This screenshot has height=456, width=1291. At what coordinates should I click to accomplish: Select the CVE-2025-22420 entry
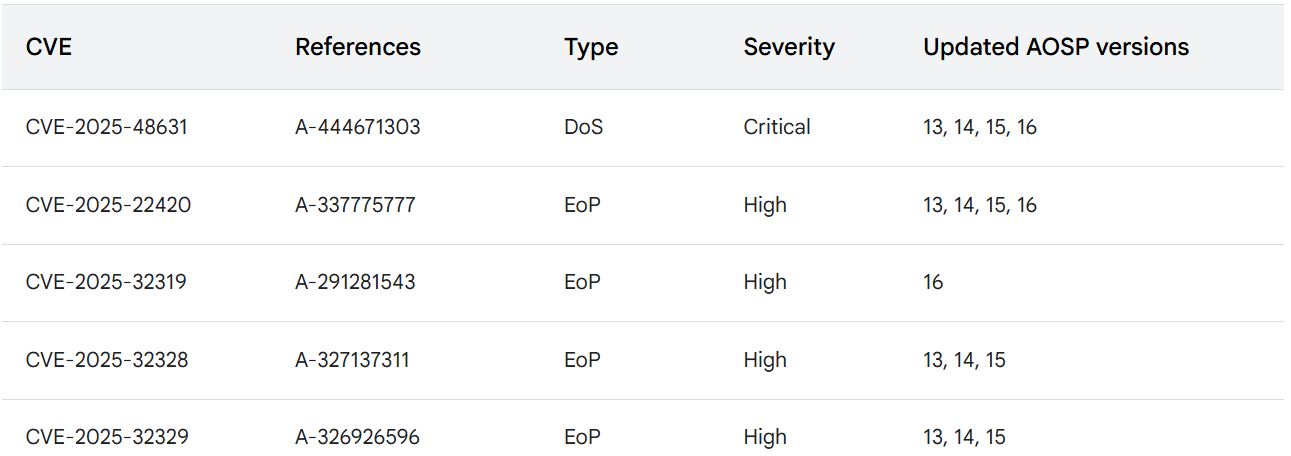(108, 205)
